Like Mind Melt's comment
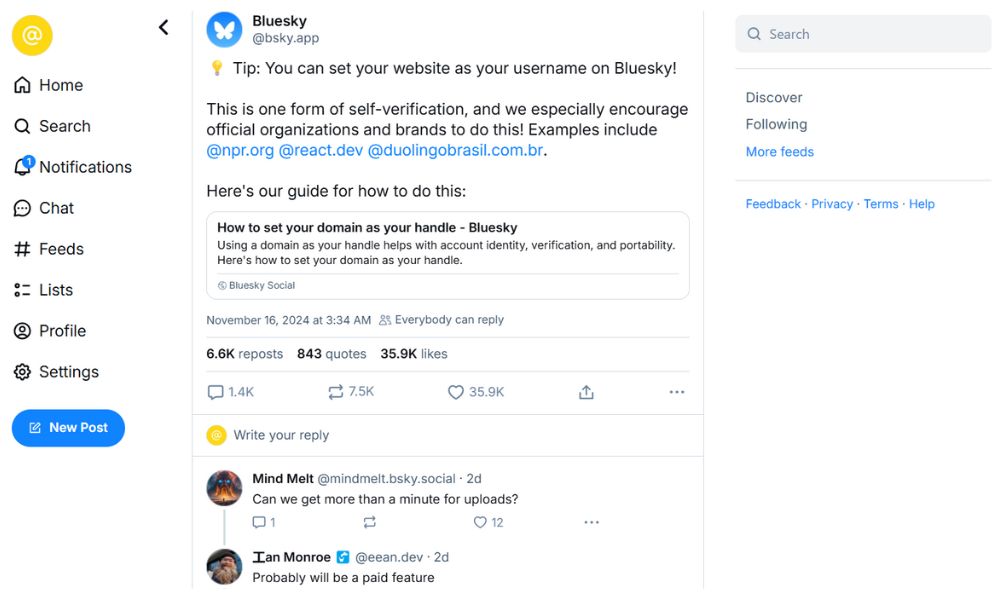 (x=480, y=522)
